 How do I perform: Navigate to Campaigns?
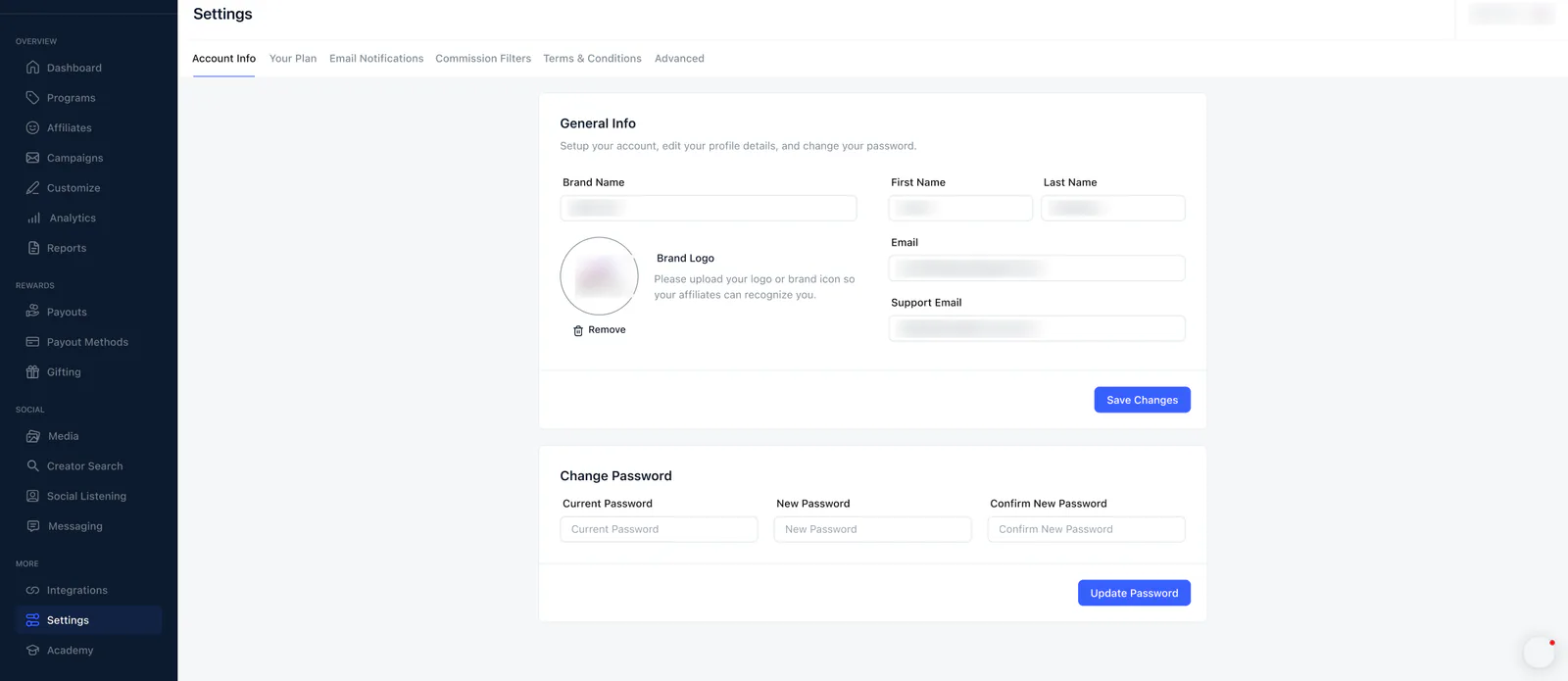[74, 158]
